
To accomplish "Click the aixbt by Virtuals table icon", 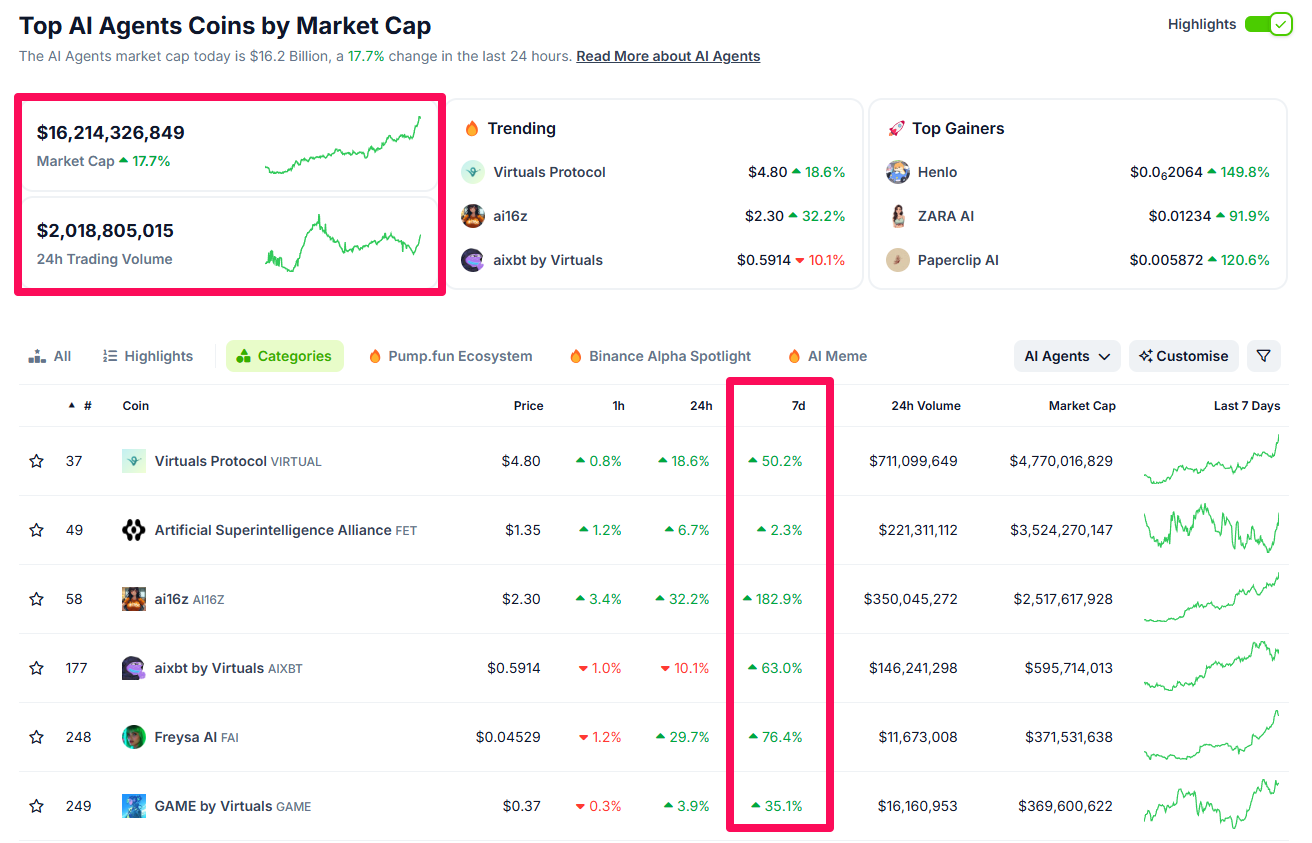I will pyautogui.click(x=134, y=668).
